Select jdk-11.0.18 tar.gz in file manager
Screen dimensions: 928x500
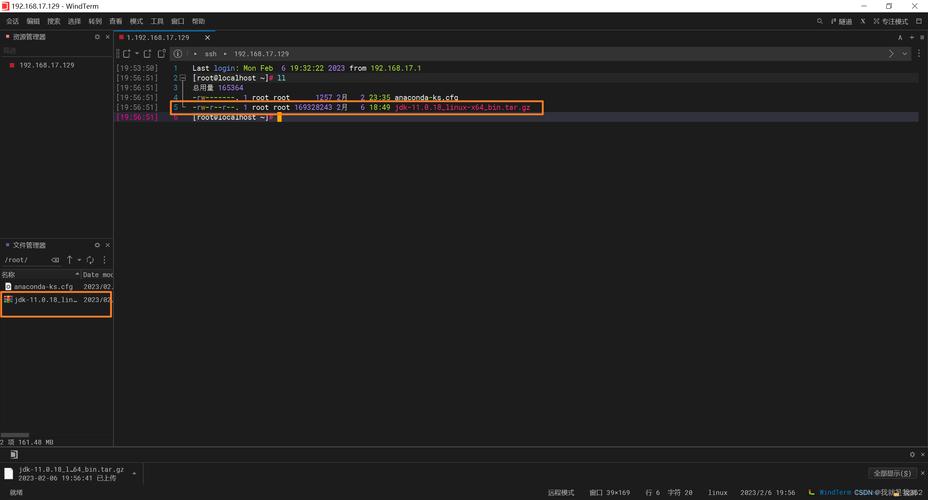[45, 299]
